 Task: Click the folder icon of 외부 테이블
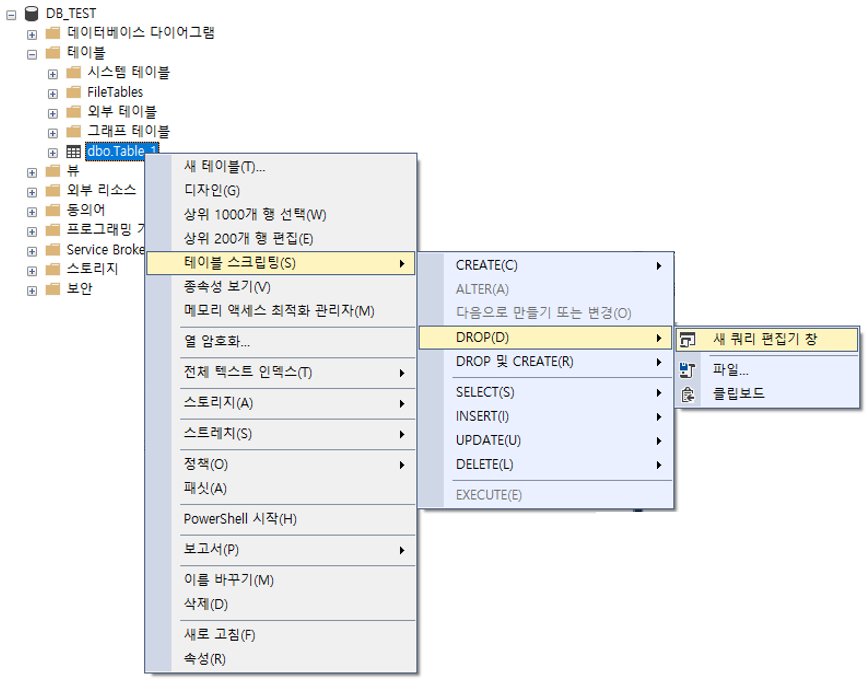73,112
